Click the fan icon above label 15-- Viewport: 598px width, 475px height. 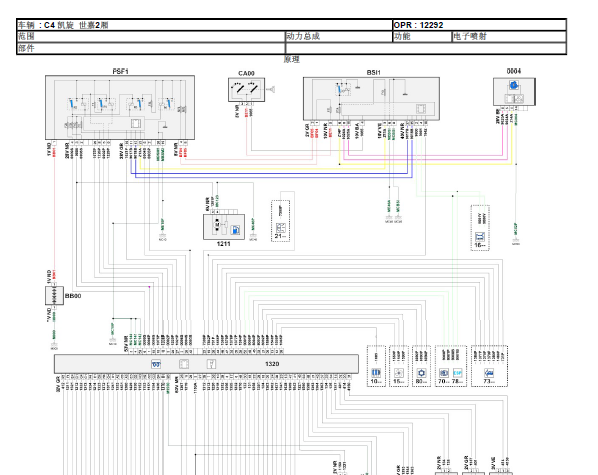[x=399, y=373]
